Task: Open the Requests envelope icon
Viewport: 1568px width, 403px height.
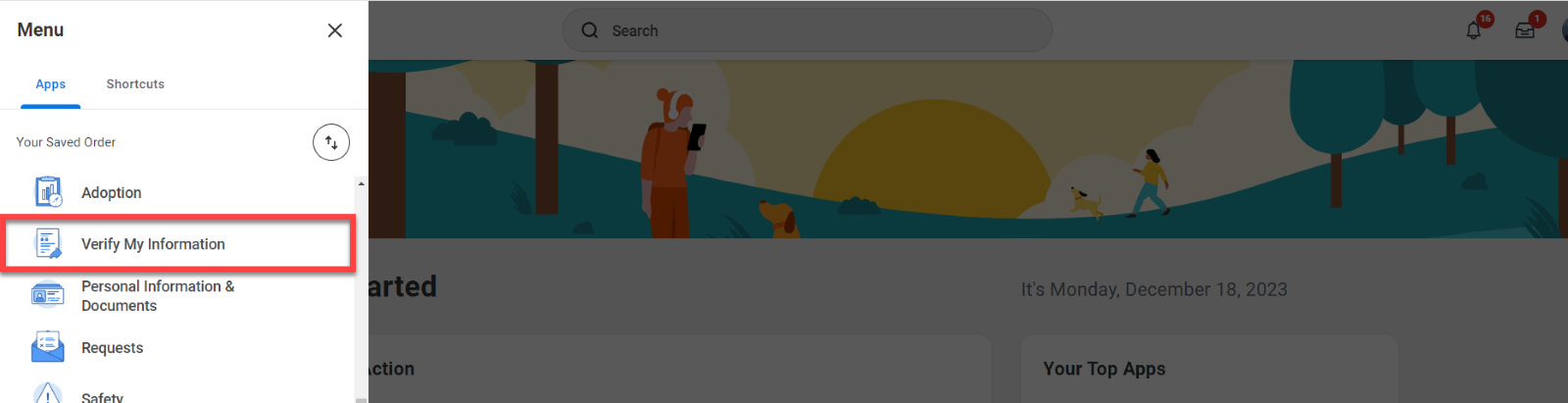Action: click(x=48, y=347)
